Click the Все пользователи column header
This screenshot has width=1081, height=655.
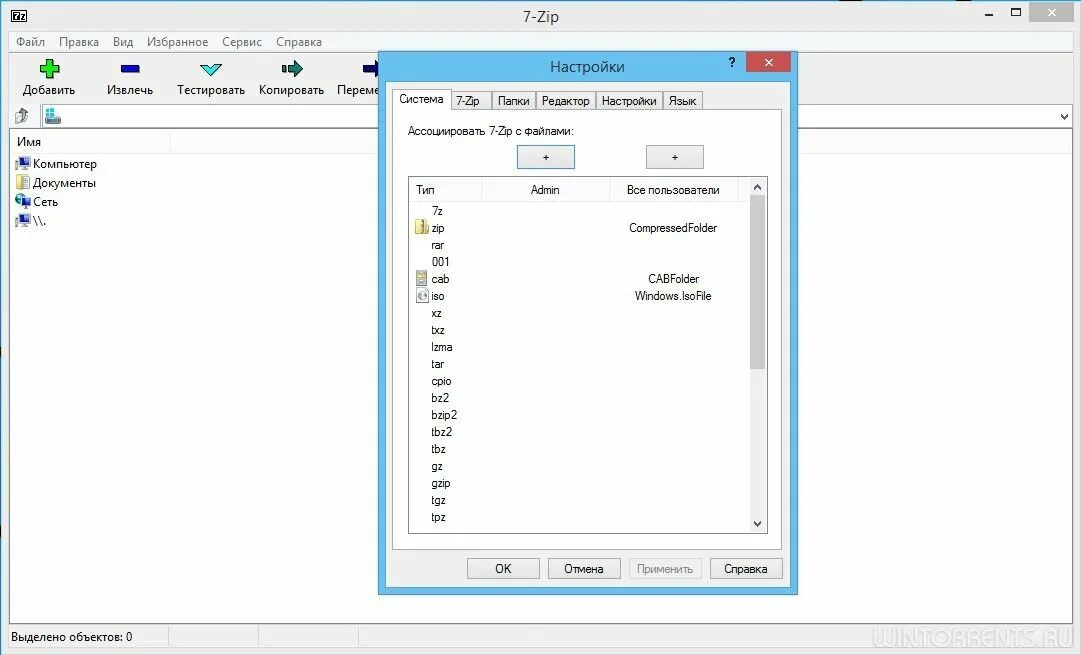(x=674, y=190)
